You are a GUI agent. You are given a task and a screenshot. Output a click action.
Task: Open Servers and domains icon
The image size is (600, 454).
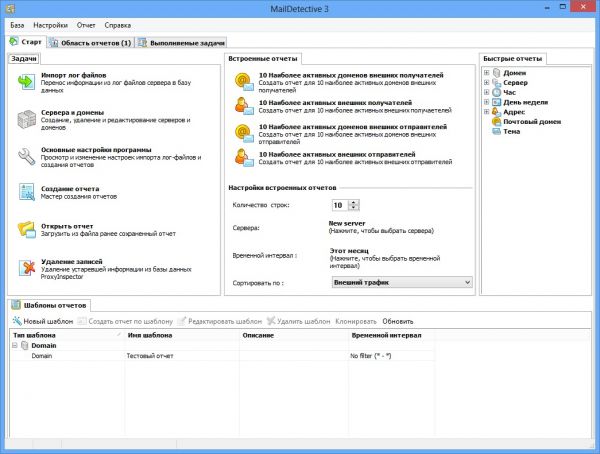pyautogui.click(x=25, y=118)
